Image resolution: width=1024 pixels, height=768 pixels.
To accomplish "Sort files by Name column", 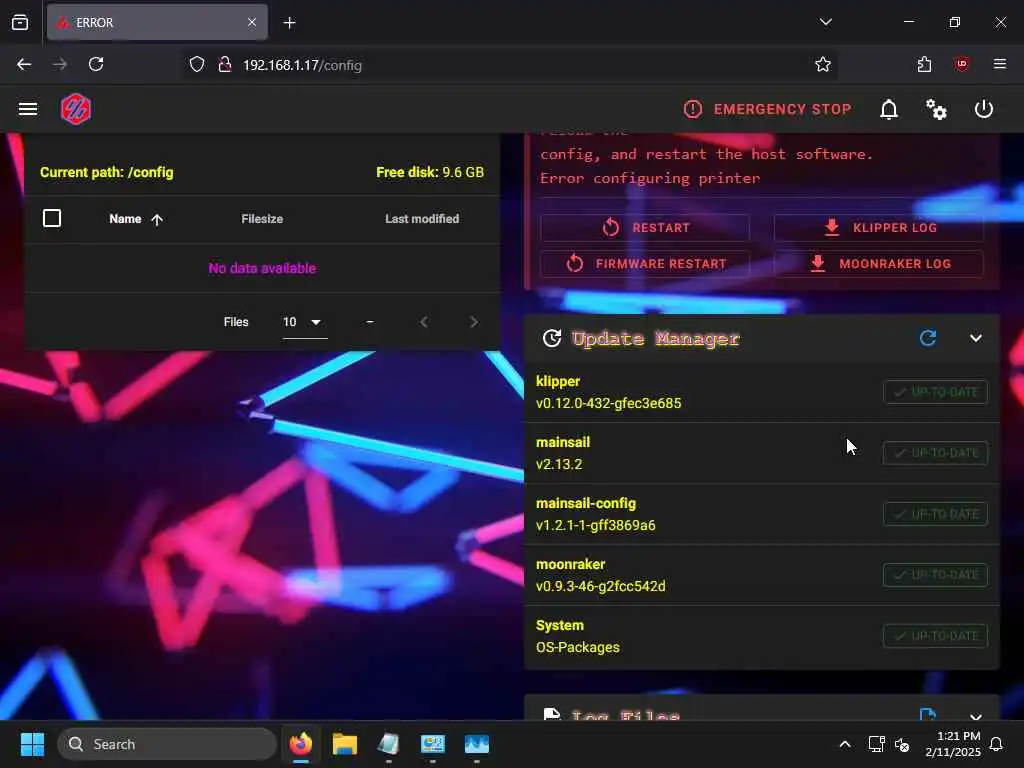I will pyautogui.click(x=136, y=219).
